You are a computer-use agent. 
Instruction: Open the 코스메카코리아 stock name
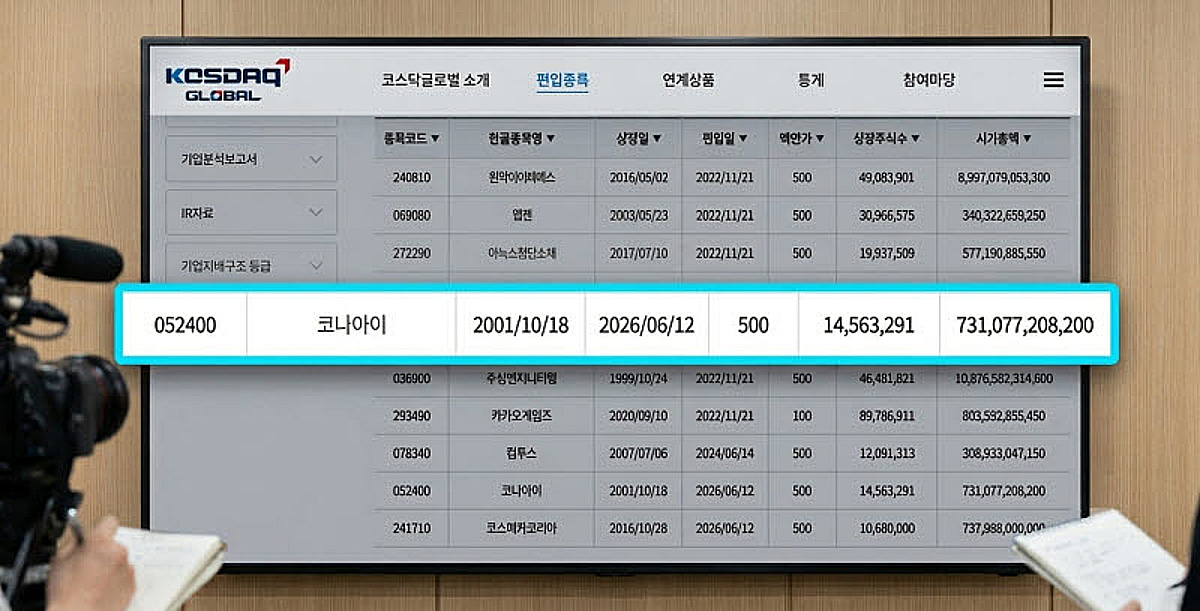tap(521, 528)
